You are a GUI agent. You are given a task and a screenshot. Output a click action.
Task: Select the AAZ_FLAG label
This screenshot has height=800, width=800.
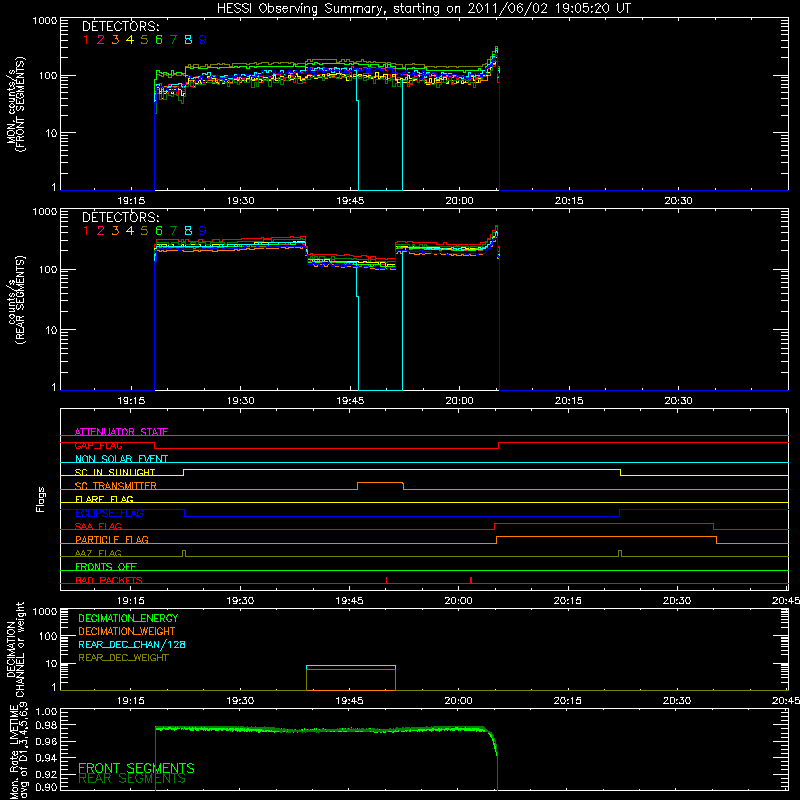pos(98,553)
